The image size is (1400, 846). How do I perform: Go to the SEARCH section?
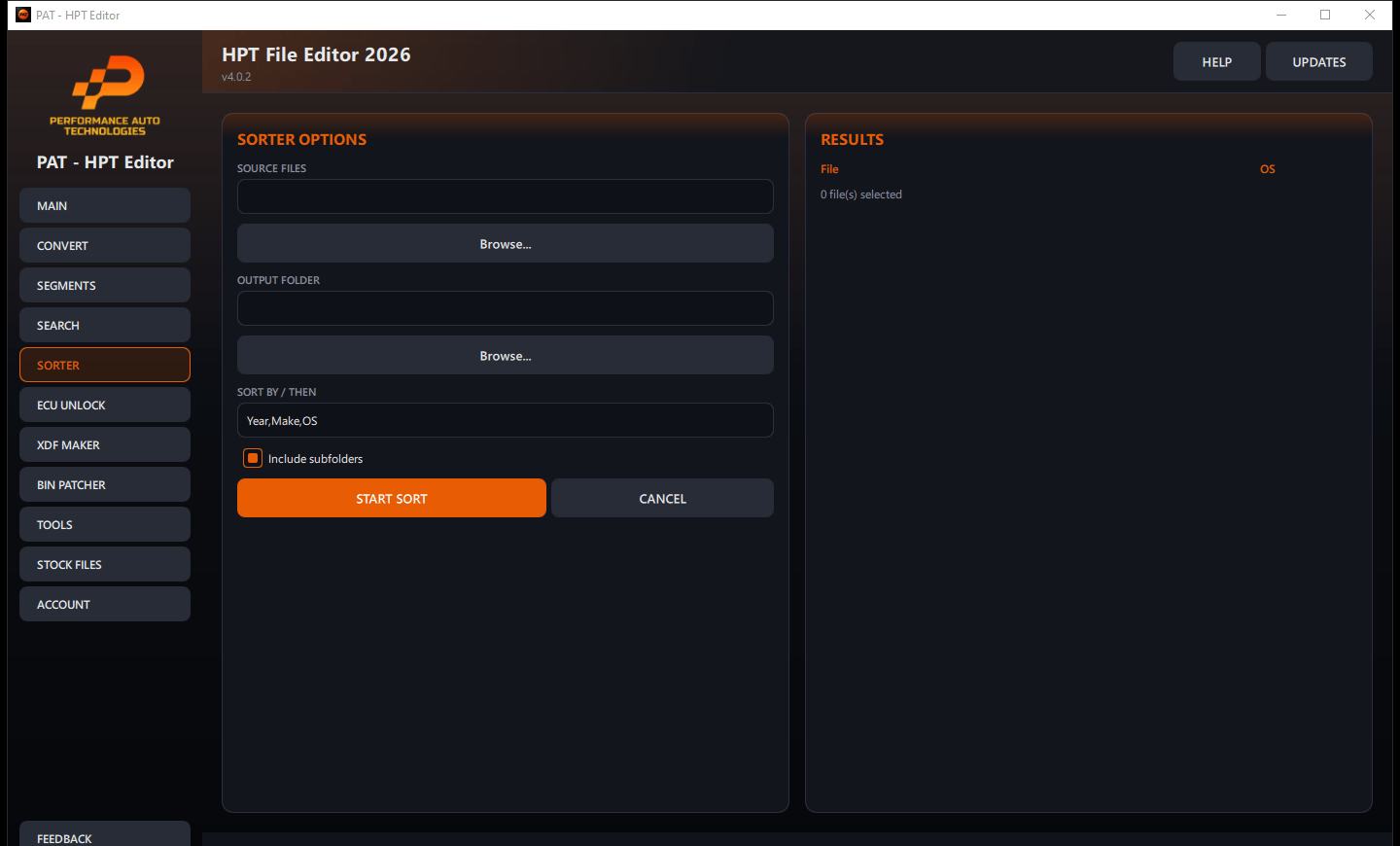pyautogui.click(x=105, y=325)
